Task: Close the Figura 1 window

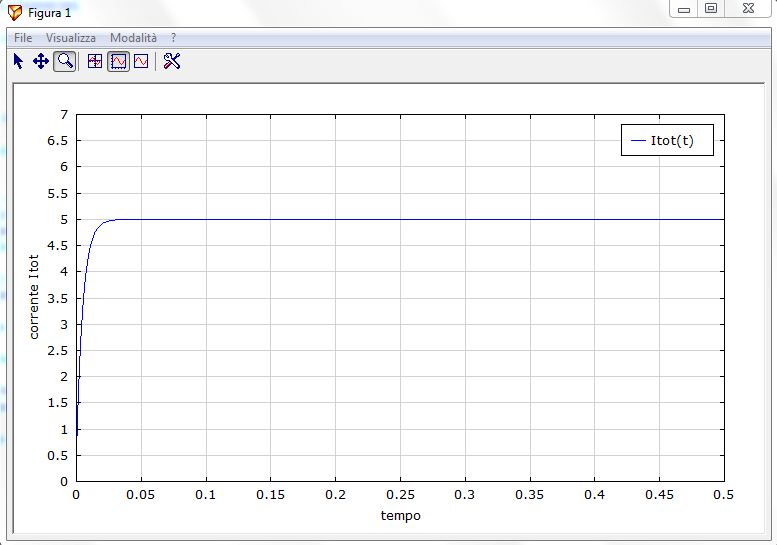Action: [749, 8]
